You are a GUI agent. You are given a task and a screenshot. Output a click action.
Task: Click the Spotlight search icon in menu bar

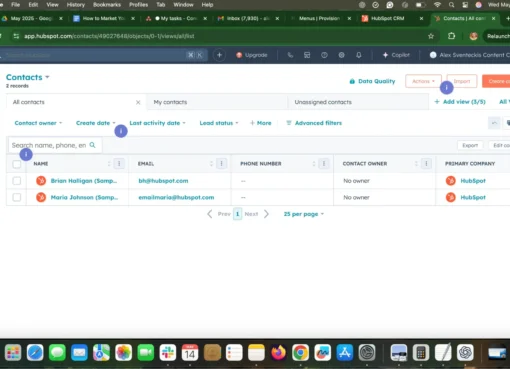click(451, 5)
